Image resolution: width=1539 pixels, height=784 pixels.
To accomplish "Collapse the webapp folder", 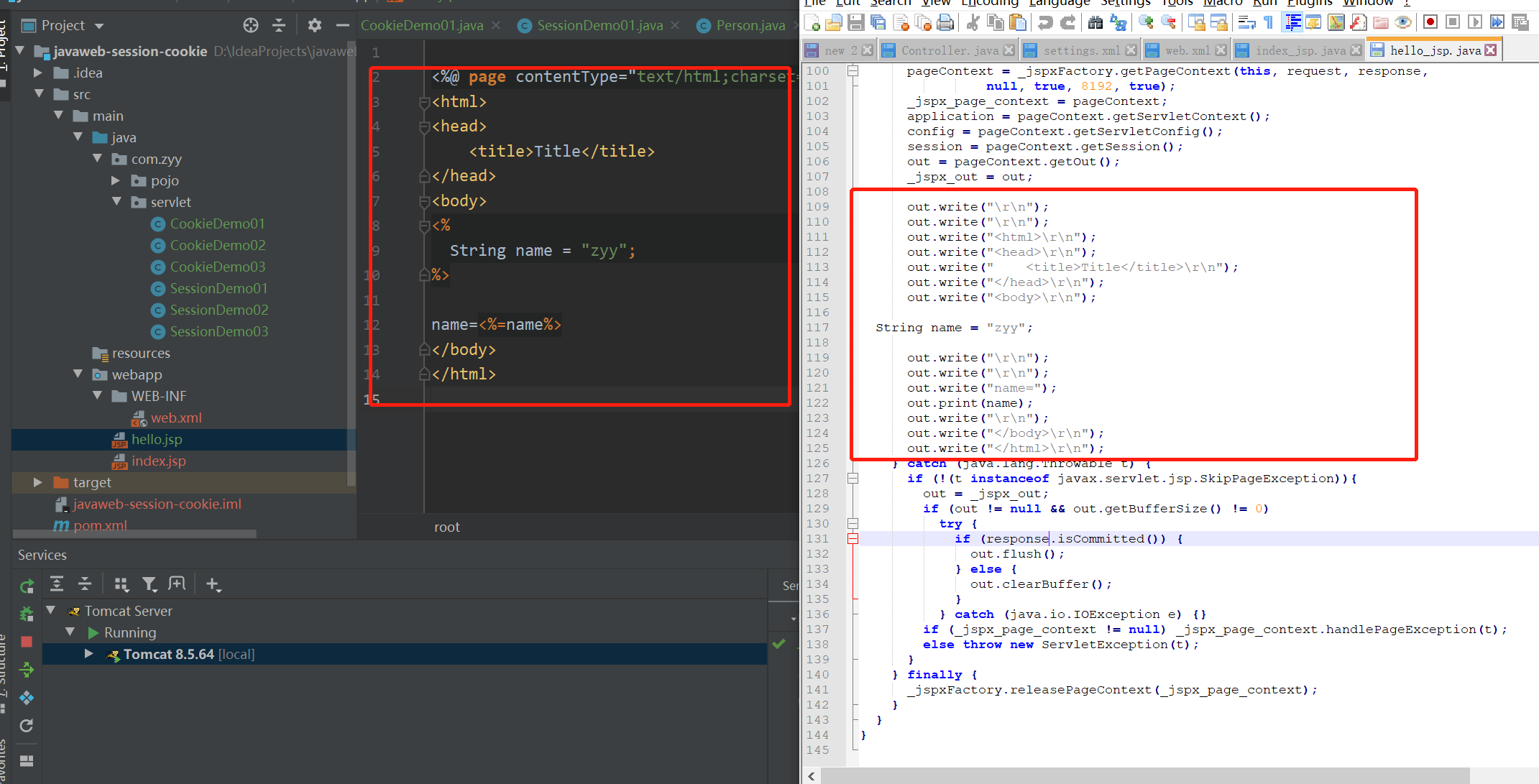I will [x=78, y=374].
